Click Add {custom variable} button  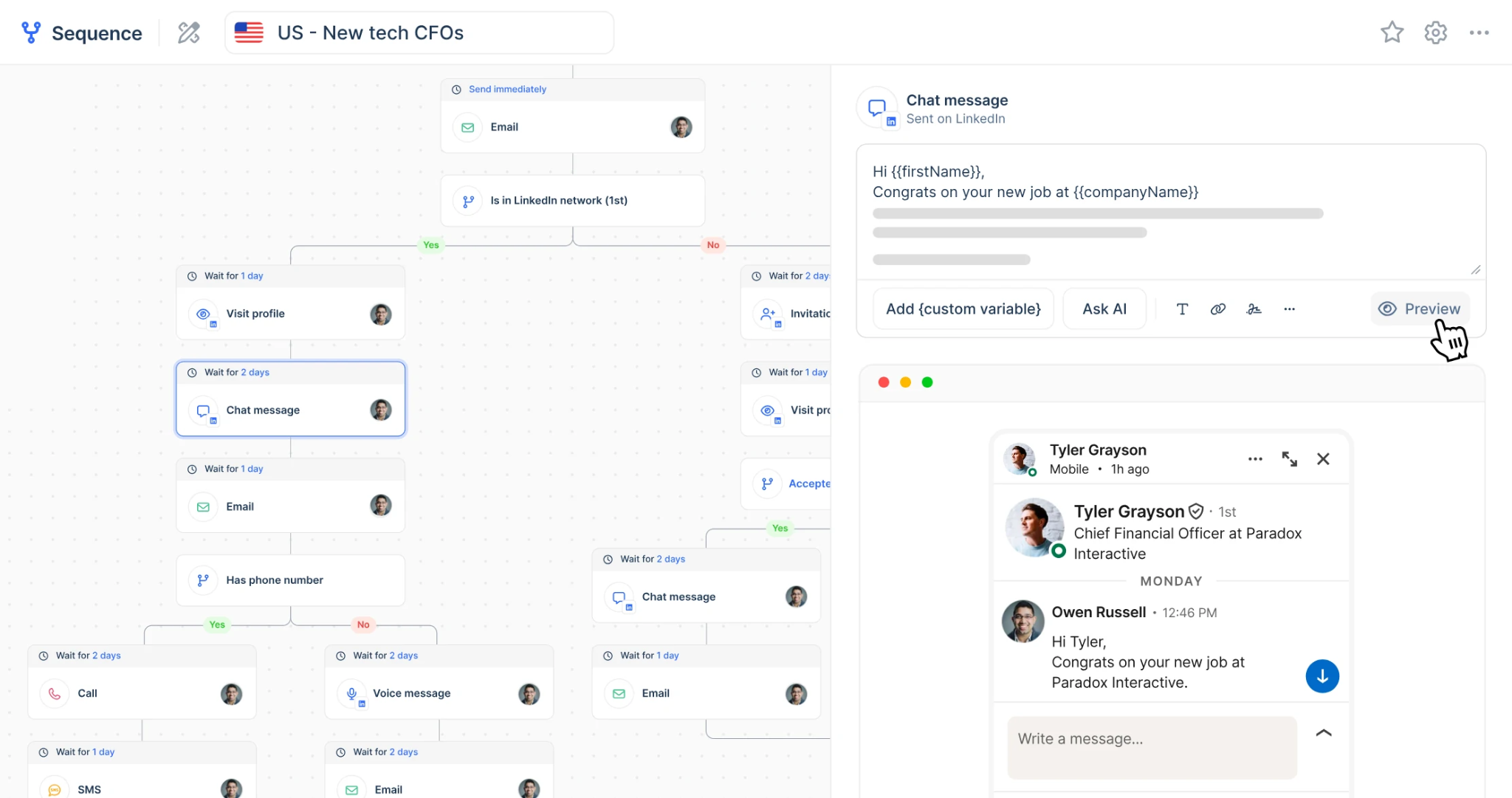pos(963,309)
